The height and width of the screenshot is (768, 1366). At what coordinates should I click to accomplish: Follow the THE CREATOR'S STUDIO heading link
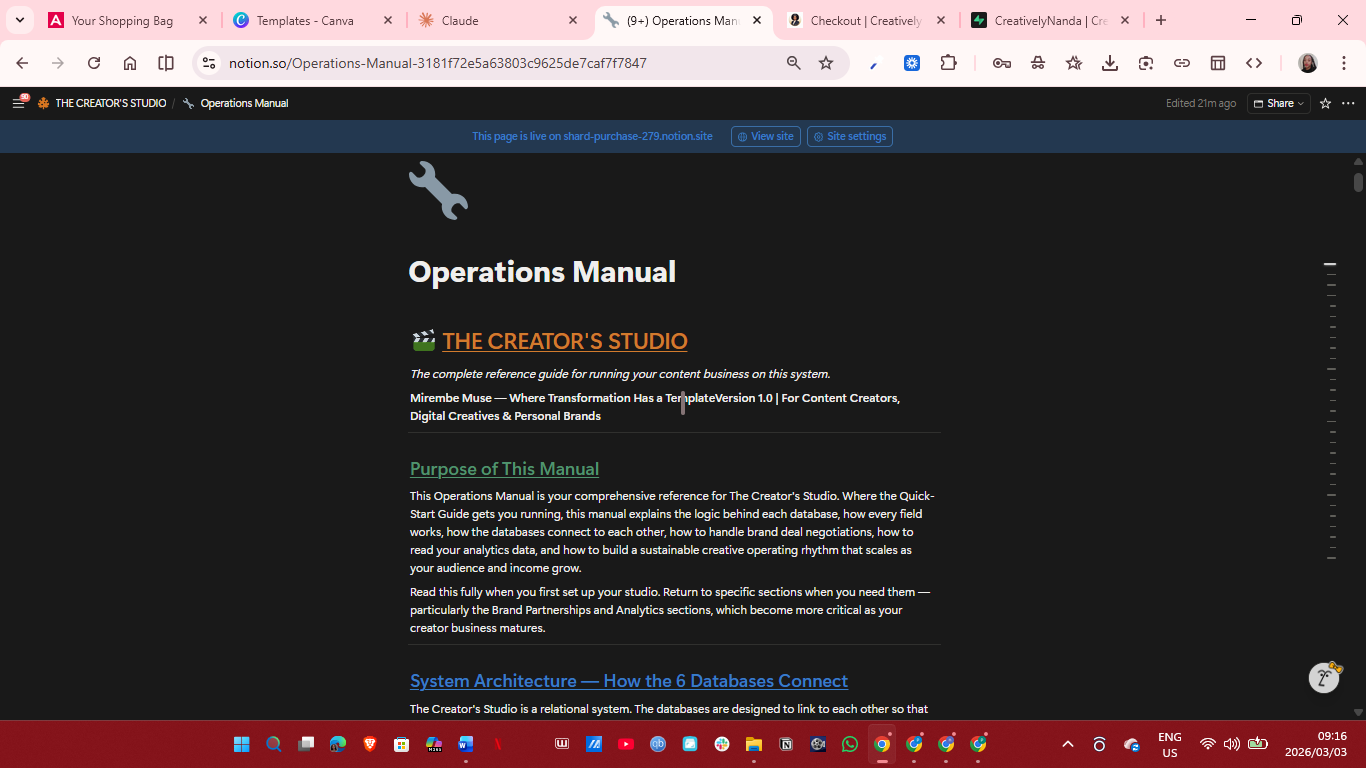(564, 341)
